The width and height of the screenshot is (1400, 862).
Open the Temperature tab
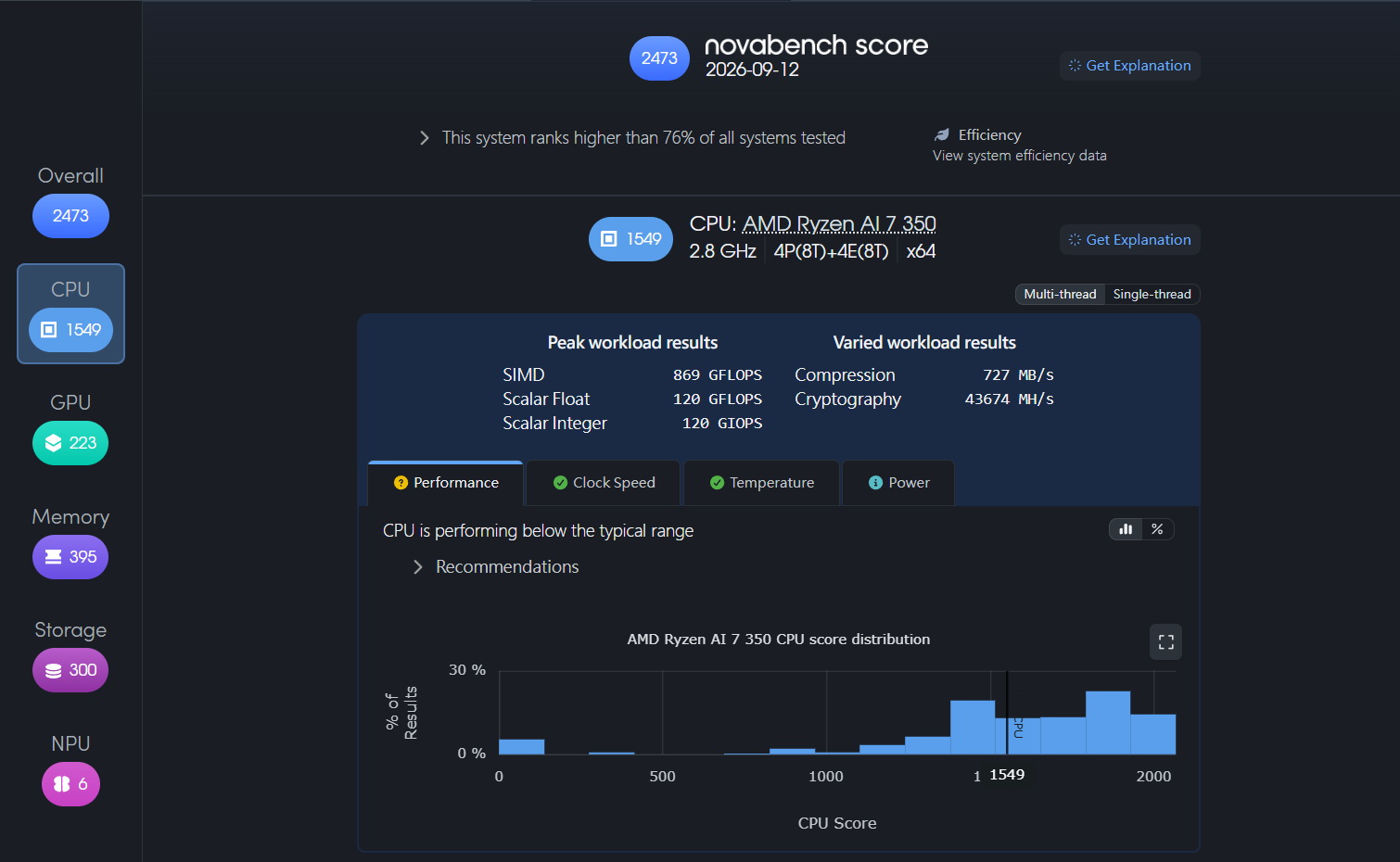point(761,483)
